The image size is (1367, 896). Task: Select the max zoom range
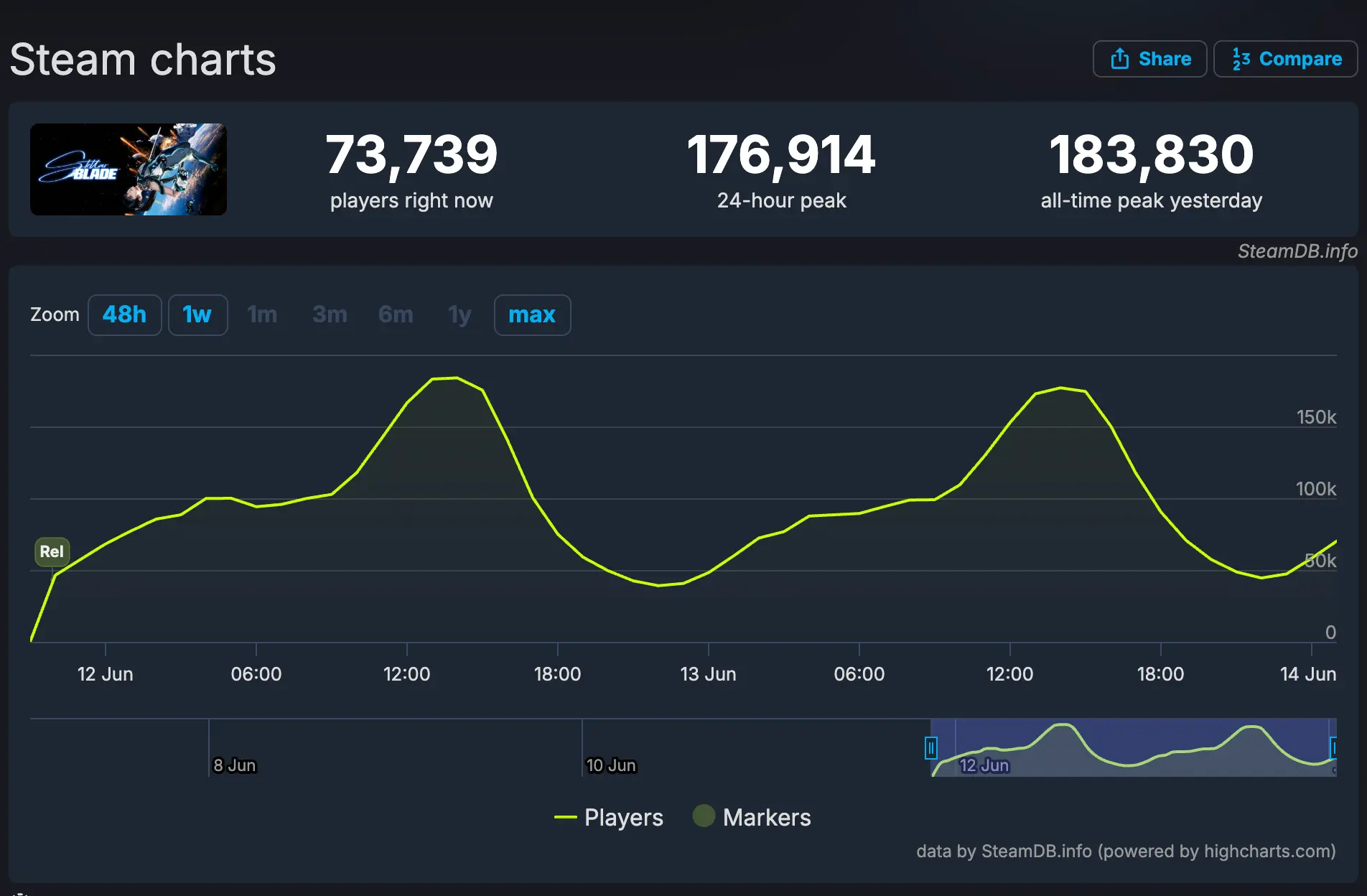[x=532, y=314]
